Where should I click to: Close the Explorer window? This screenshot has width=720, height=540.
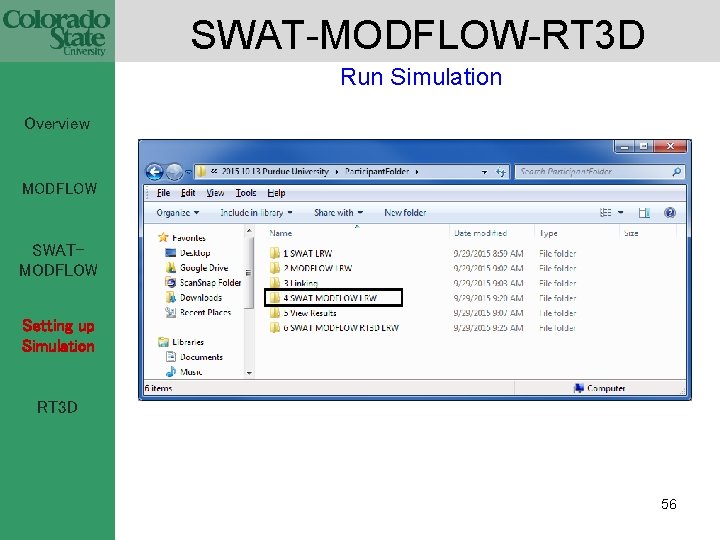pos(670,146)
